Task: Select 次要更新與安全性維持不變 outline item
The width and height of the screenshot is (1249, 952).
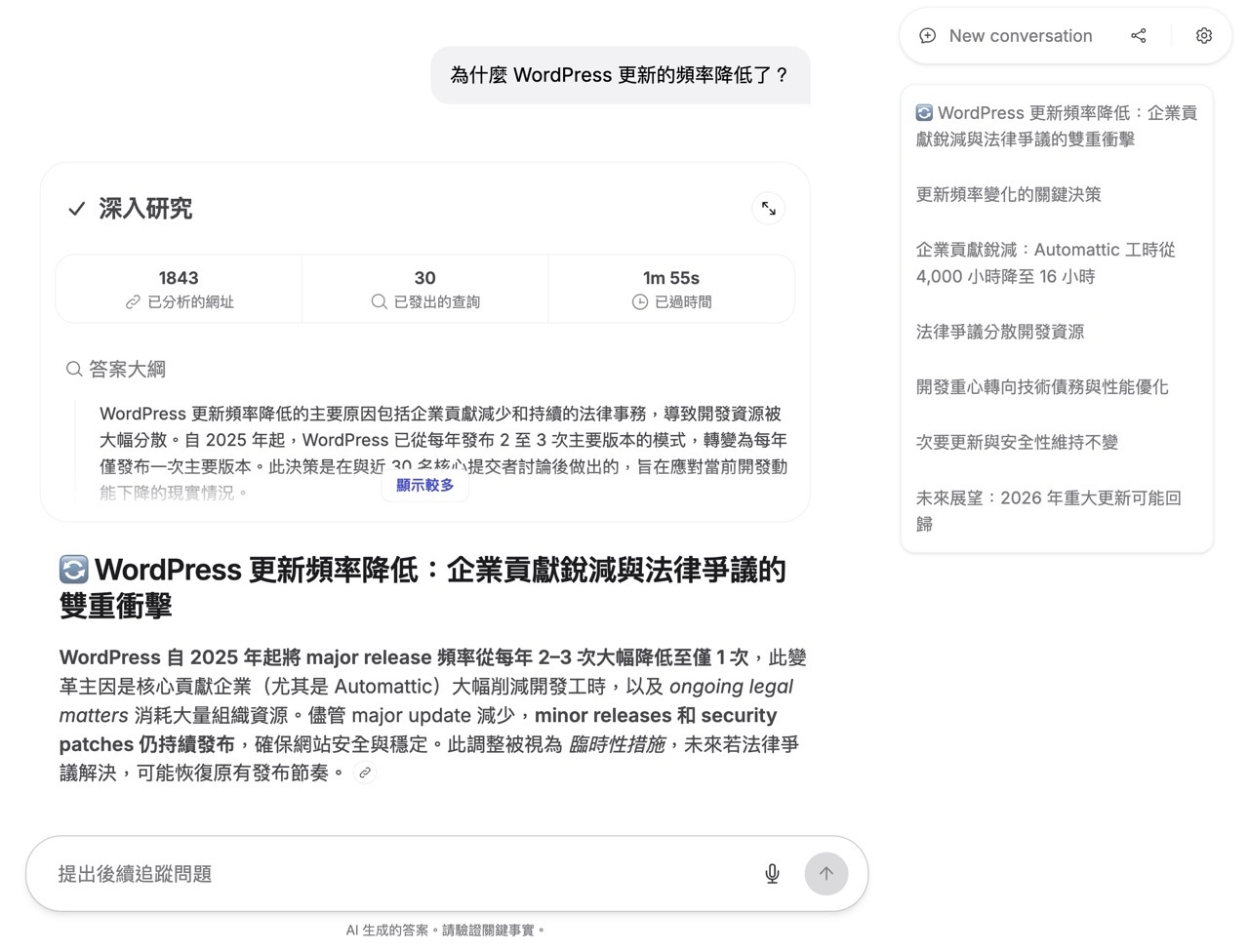Action: [1016, 443]
